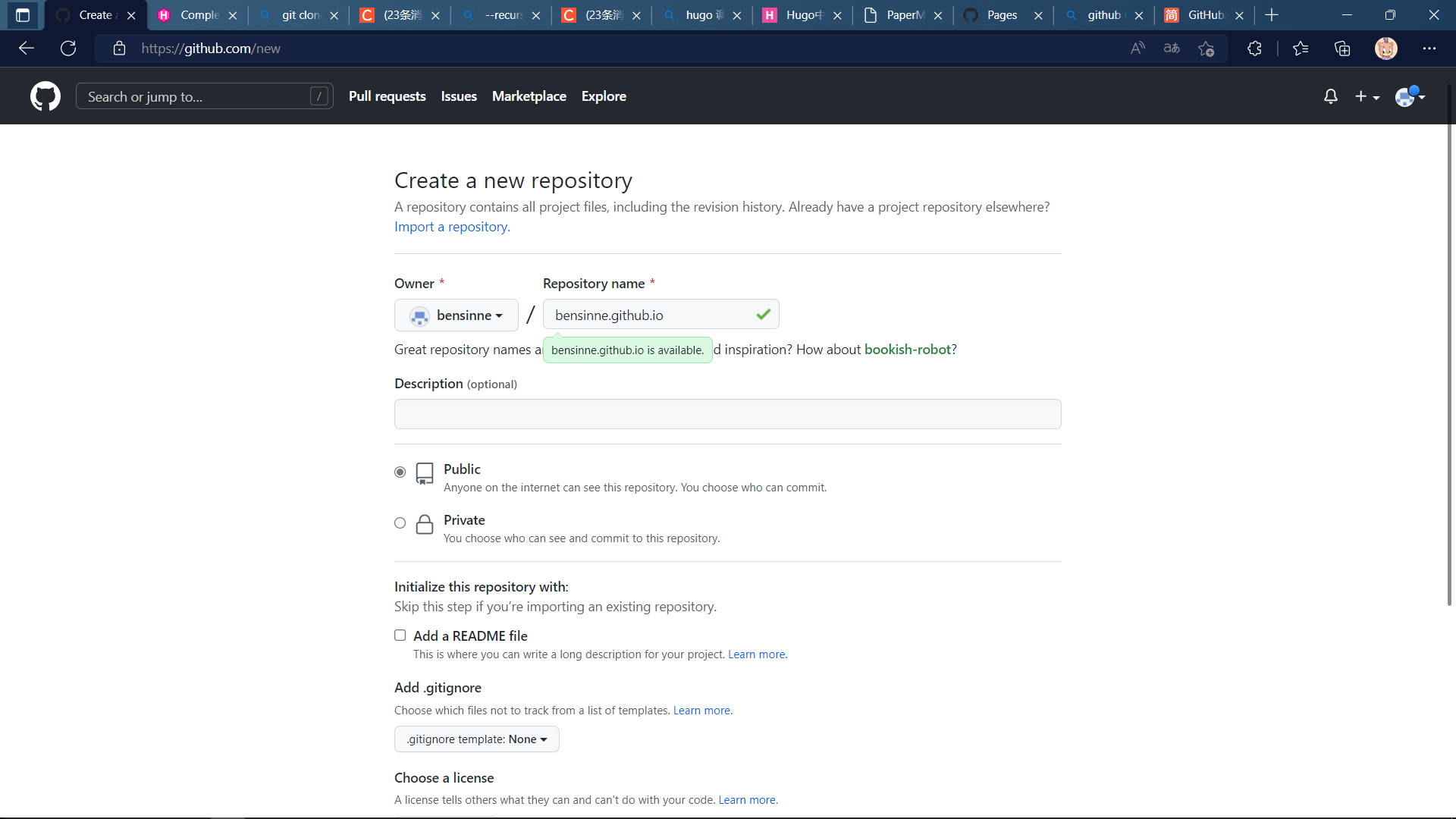1456x819 pixels.
Task: Open the GitHub notifications bell
Action: (x=1330, y=96)
